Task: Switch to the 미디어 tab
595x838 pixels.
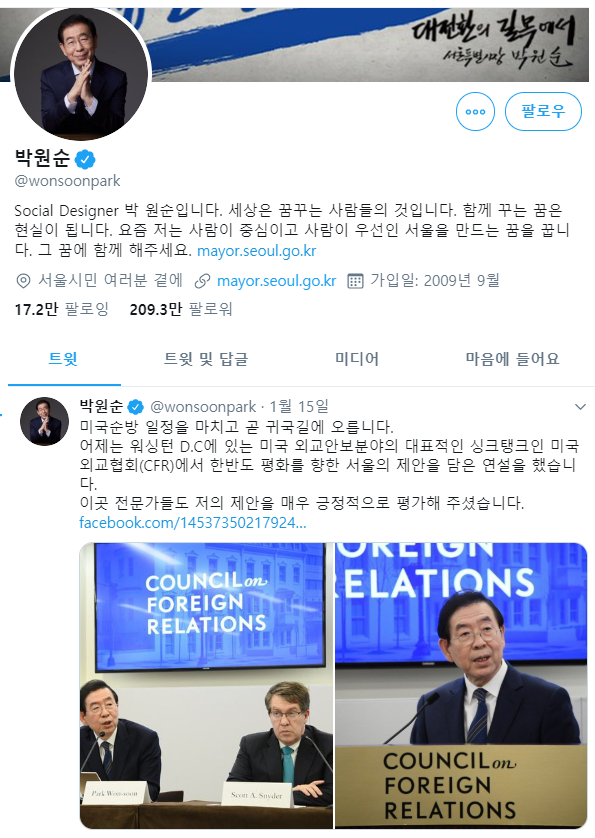Action: (x=357, y=359)
